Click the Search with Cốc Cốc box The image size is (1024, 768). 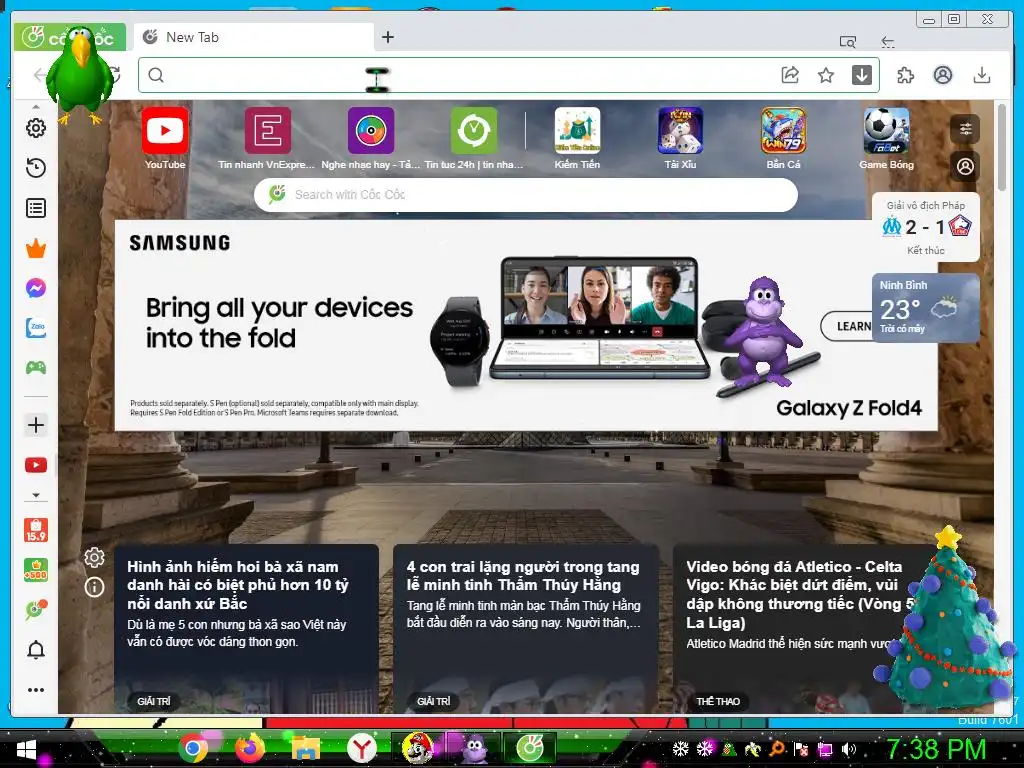526,195
